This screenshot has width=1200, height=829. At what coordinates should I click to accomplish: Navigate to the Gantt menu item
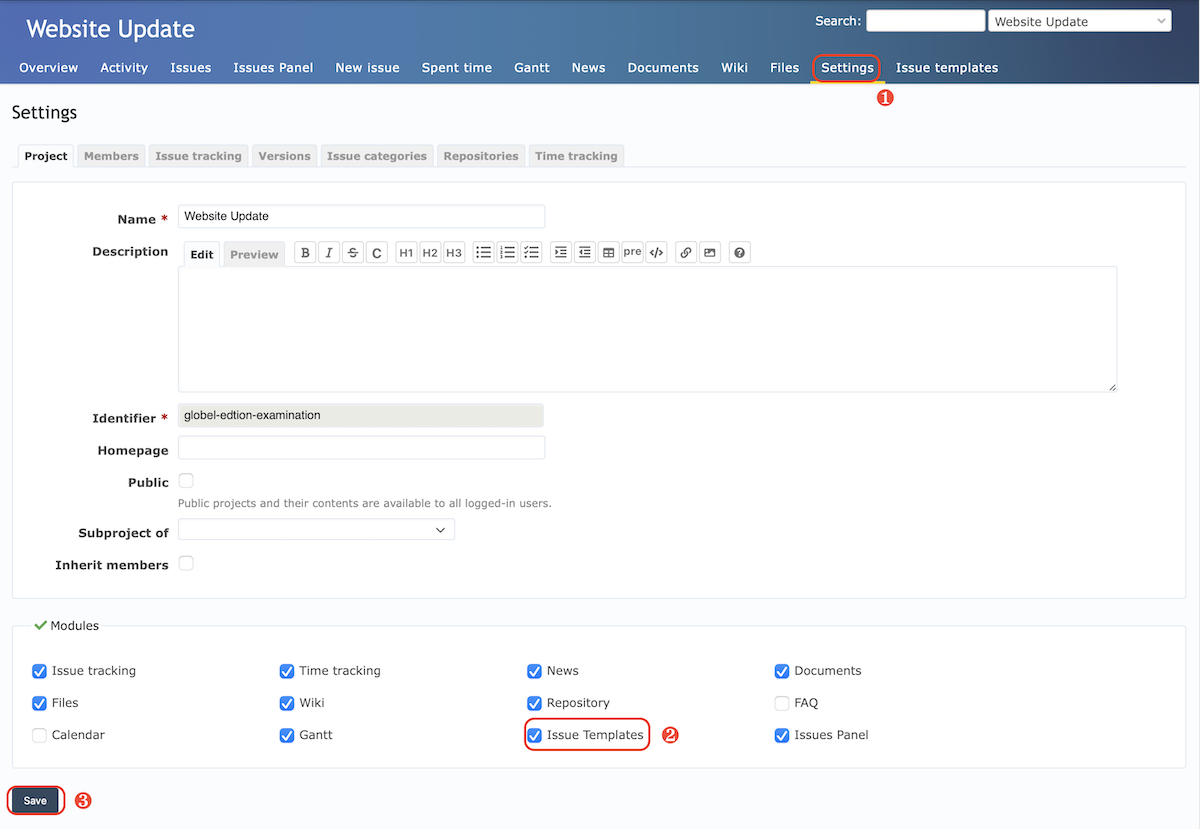click(x=531, y=67)
